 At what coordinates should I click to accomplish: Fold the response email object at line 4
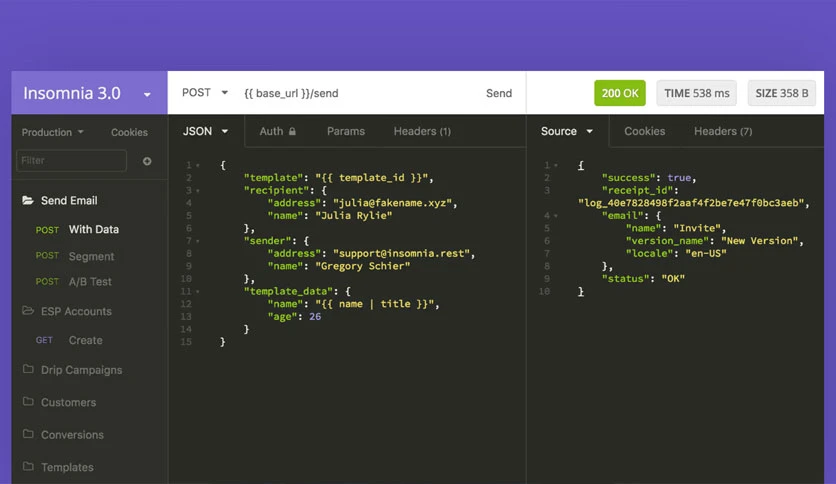(x=556, y=216)
